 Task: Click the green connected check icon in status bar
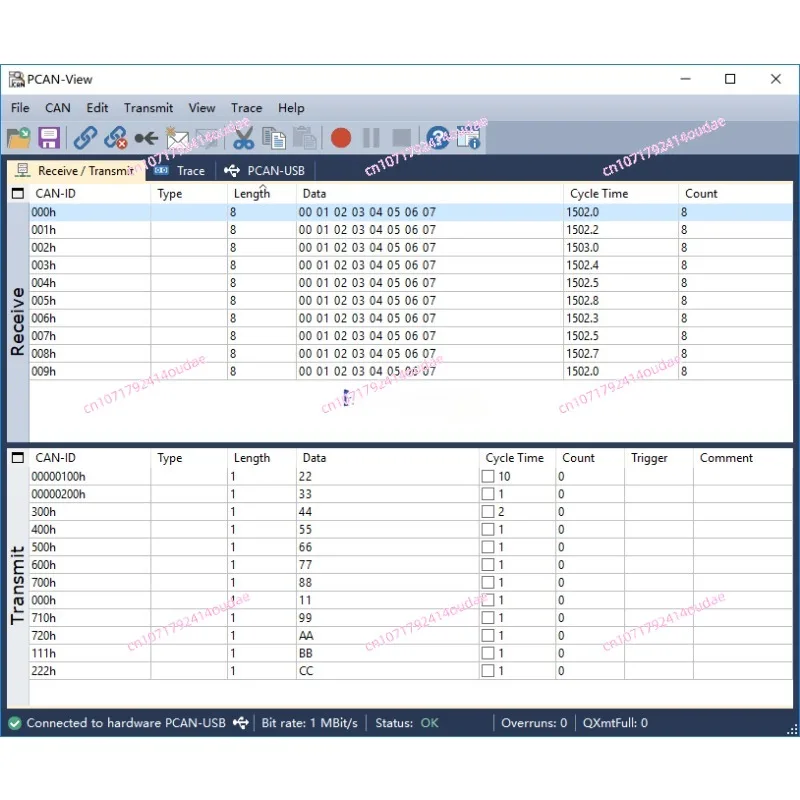pyautogui.click(x=15, y=723)
